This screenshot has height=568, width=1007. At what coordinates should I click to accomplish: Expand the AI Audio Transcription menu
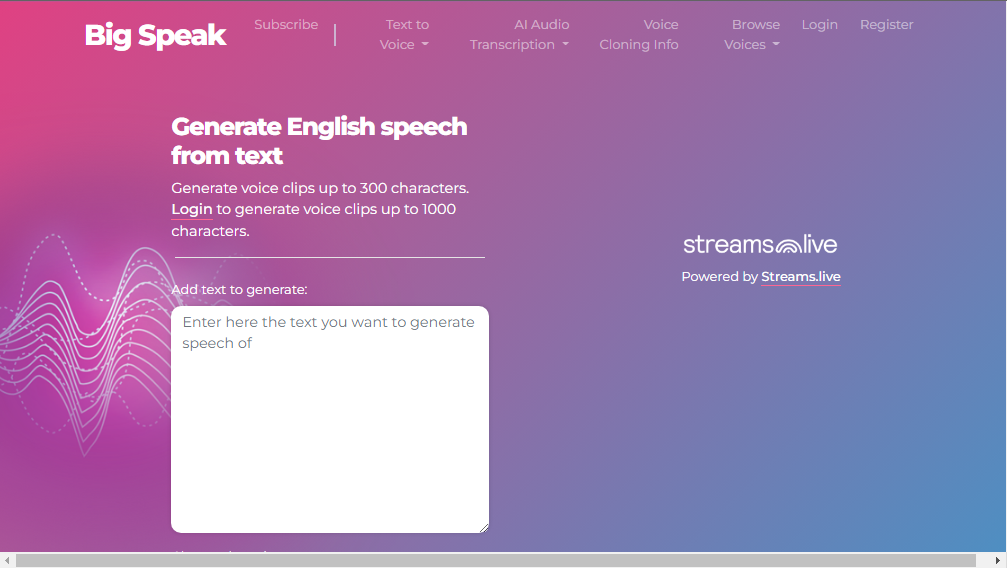click(x=519, y=35)
